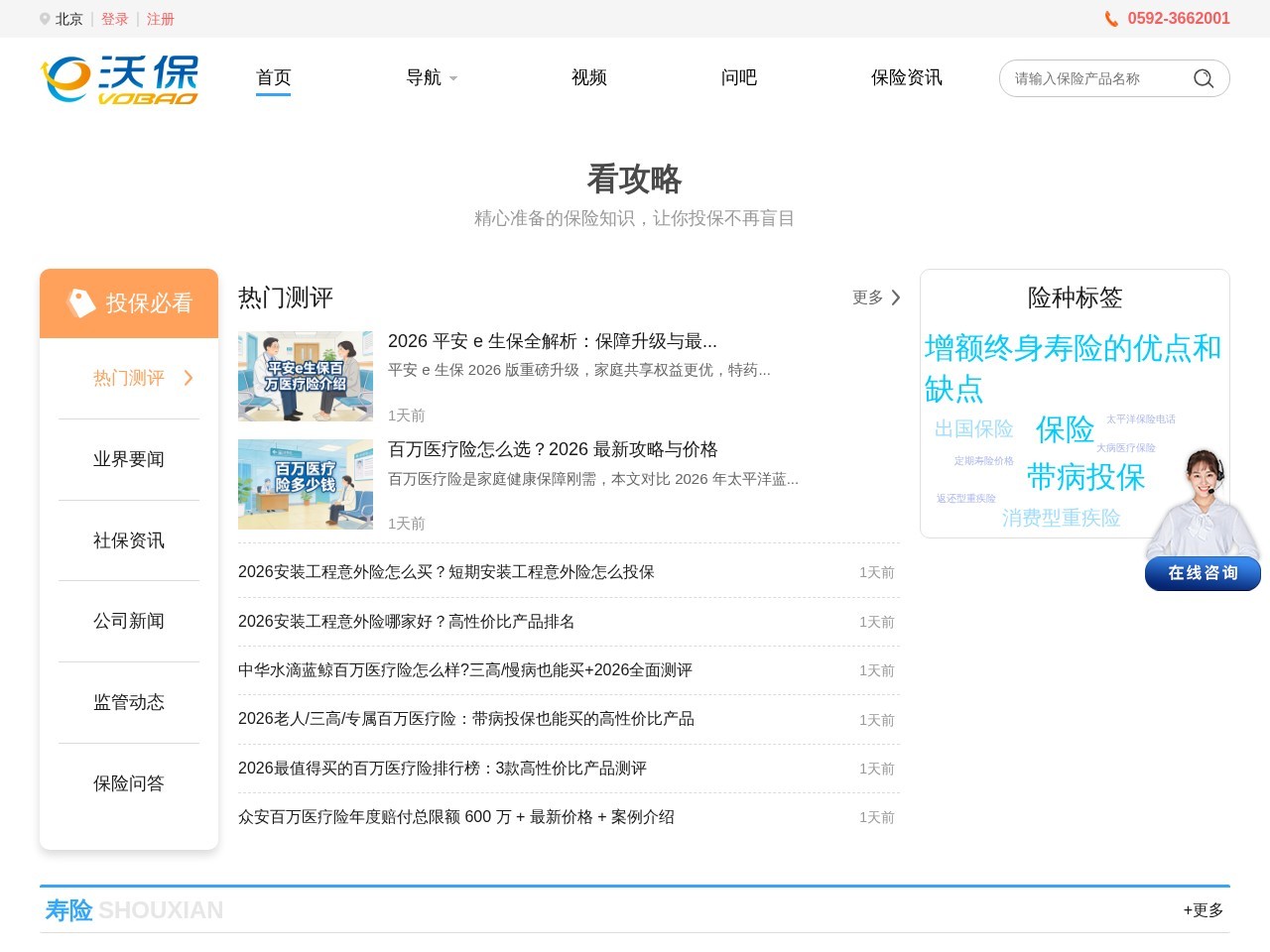The height and width of the screenshot is (952, 1270).
Task: Click summary text 平安 e 生保 2026 版重磅升级
Action: pyautogui.click(x=579, y=370)
